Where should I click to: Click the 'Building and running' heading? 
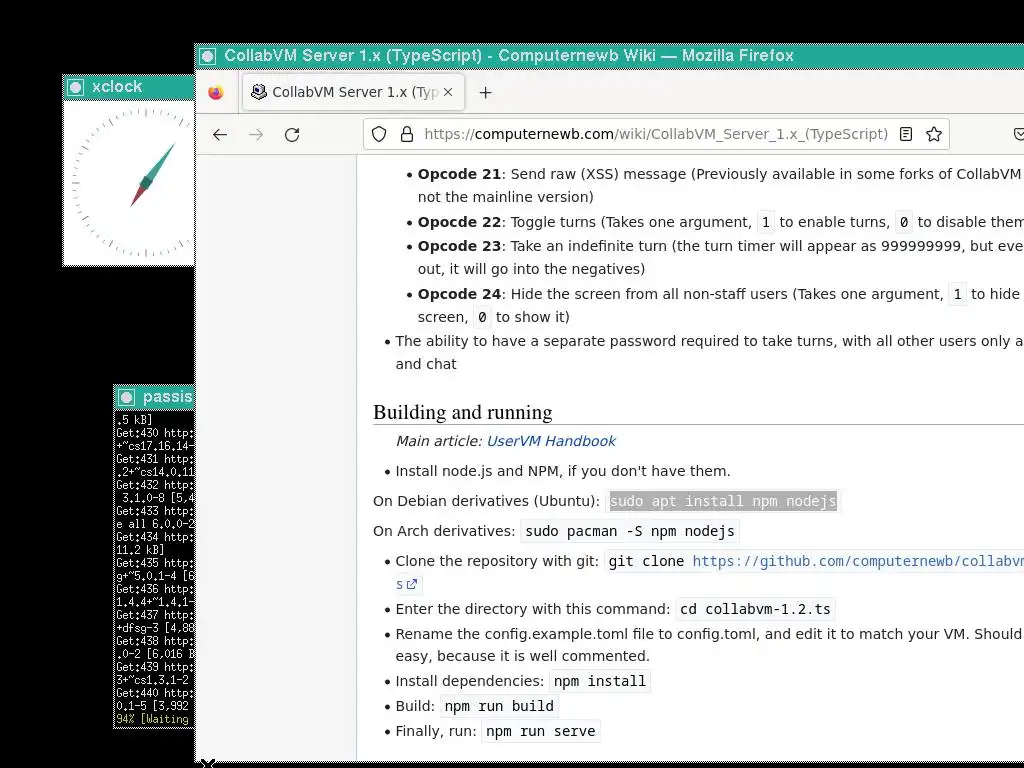tap(462, 412)
